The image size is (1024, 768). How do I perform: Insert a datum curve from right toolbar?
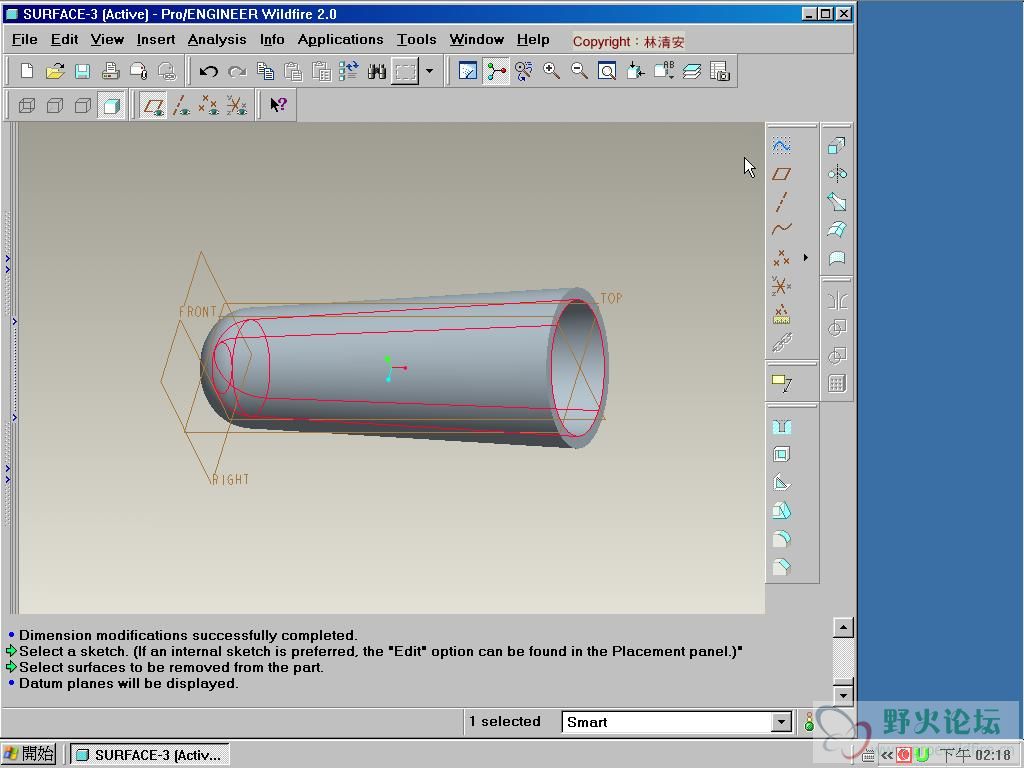782,229
